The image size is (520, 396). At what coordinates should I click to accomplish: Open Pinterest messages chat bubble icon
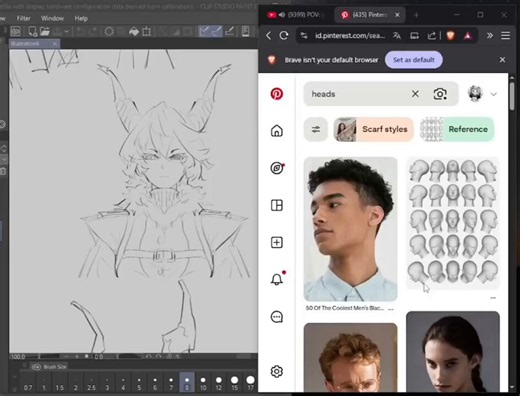pyautogui.click(x=277, y=317)
